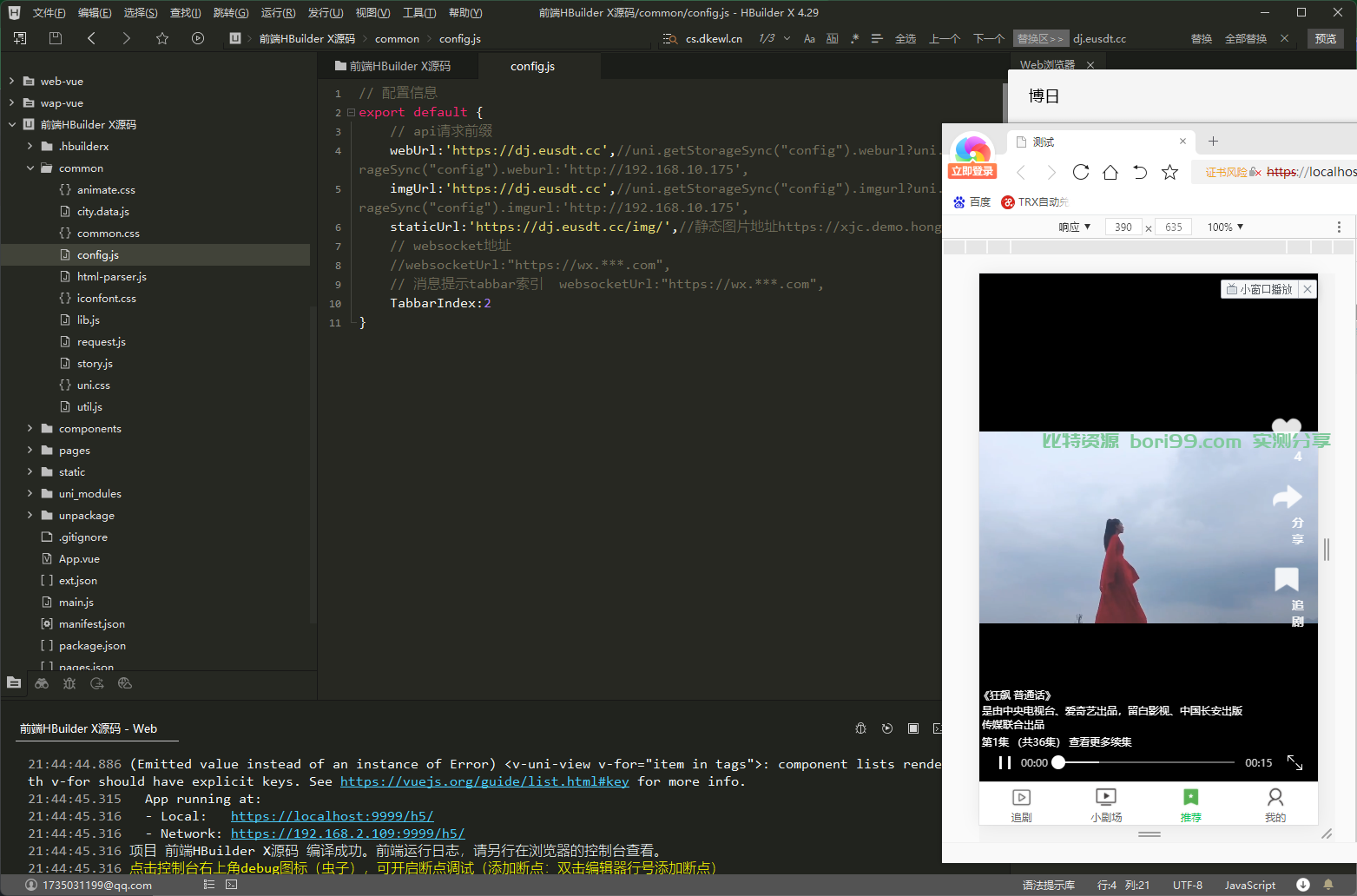
Task: Open the three-dot menu in device toolbar
Action: coord(1339,227)
